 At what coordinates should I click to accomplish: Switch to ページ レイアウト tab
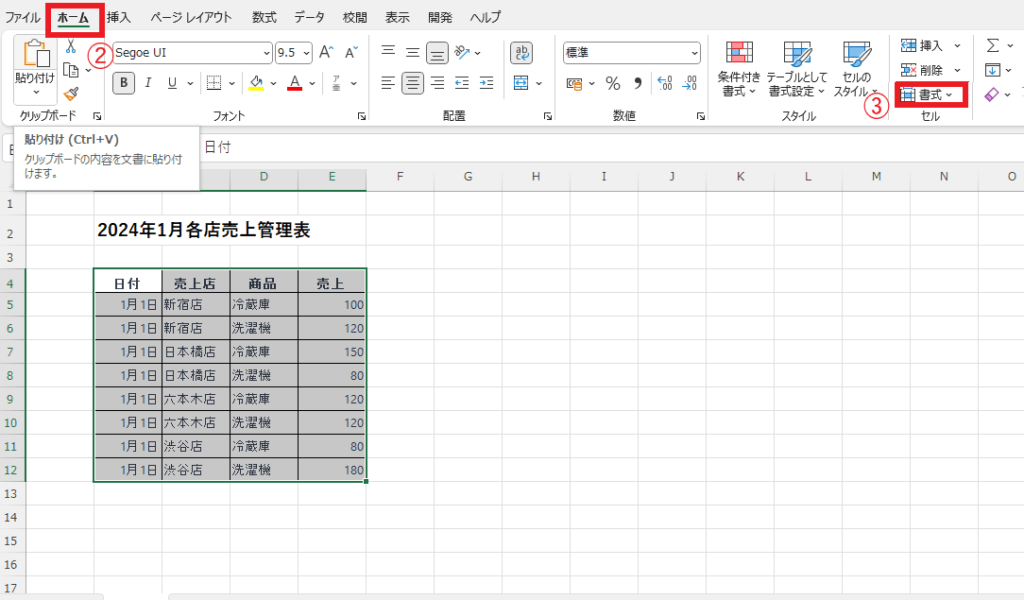click(191, 18)
